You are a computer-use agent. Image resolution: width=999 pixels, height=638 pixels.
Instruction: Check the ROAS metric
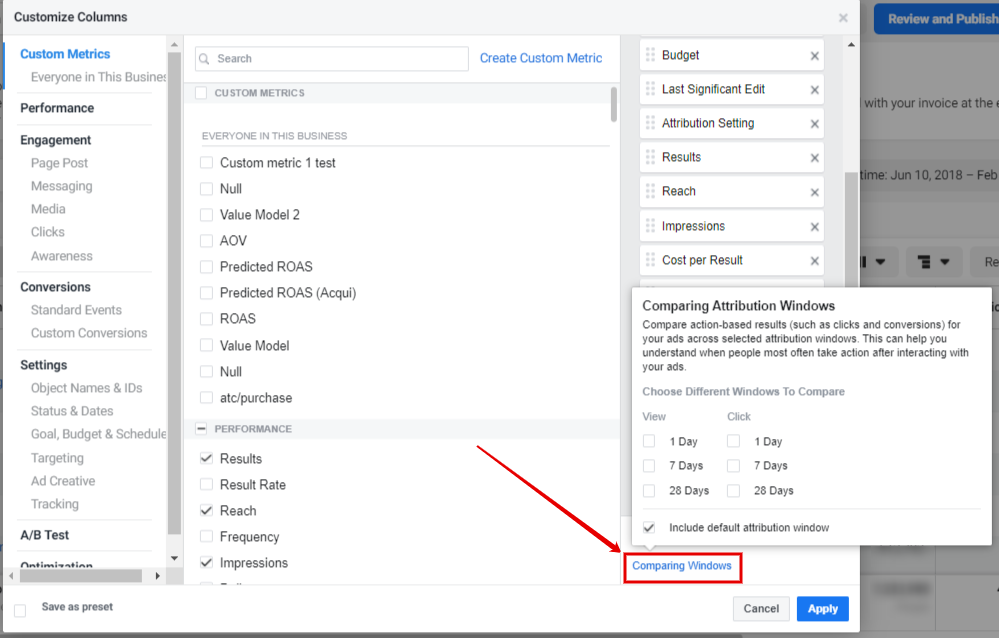click(x=206, y=319)
